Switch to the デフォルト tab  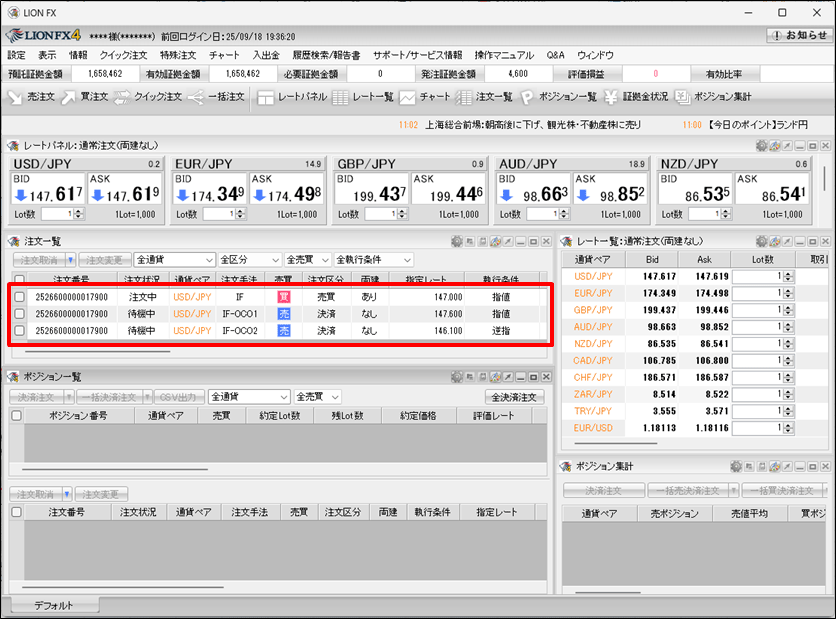(53, 605)
